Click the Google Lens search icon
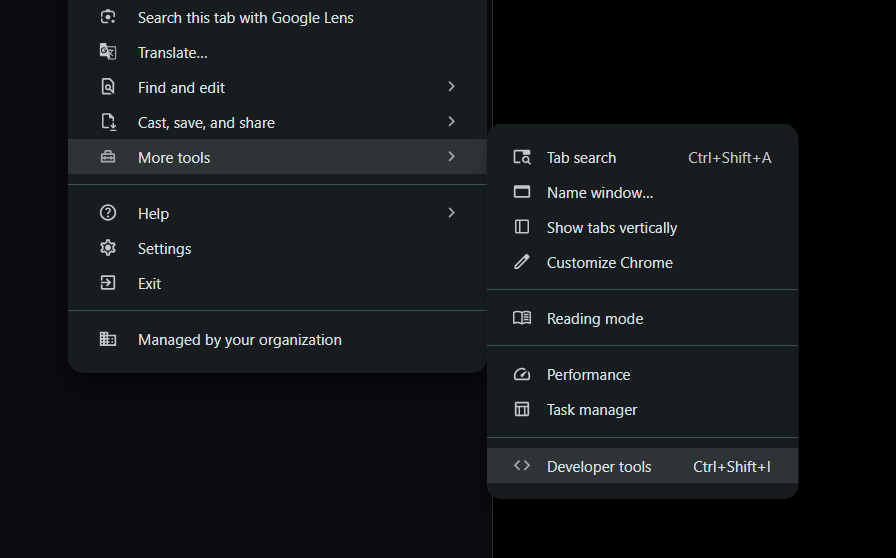896x558 pixels. (x=108, y=17)
